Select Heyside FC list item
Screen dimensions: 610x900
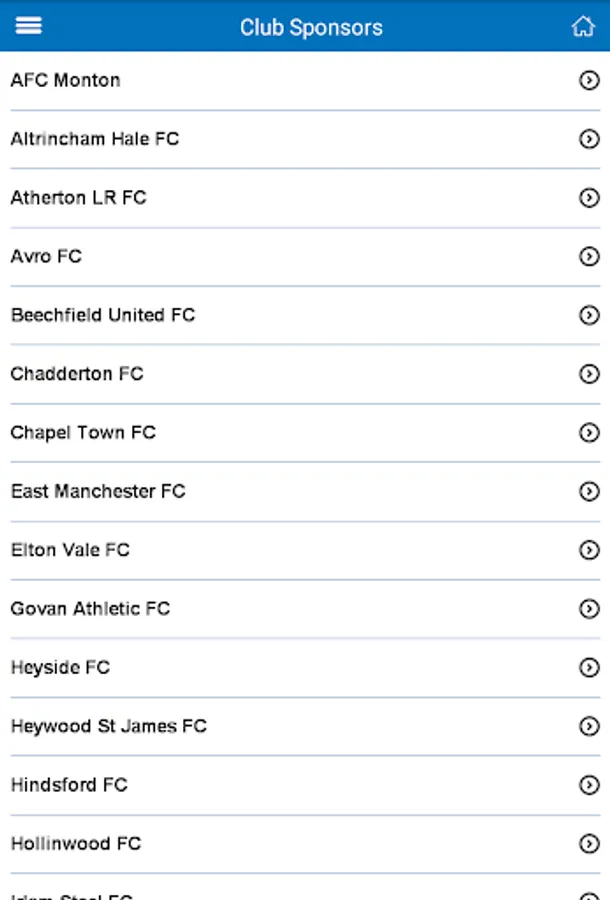[x=60, y=667]
